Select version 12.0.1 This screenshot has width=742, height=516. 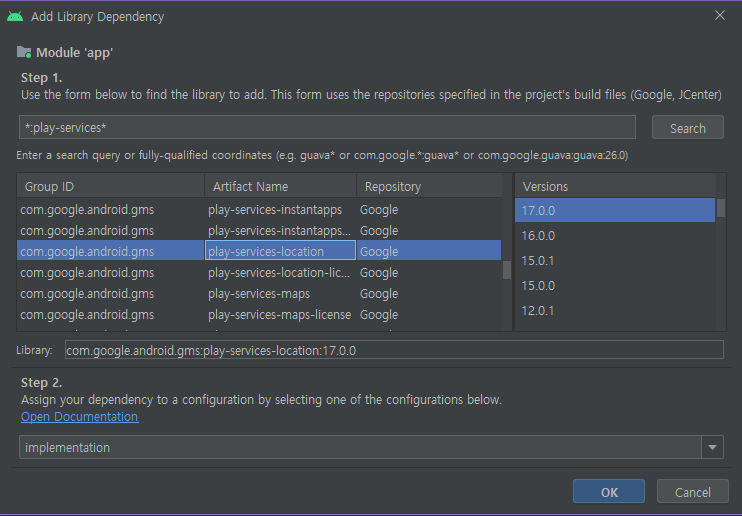click(615, 311)
